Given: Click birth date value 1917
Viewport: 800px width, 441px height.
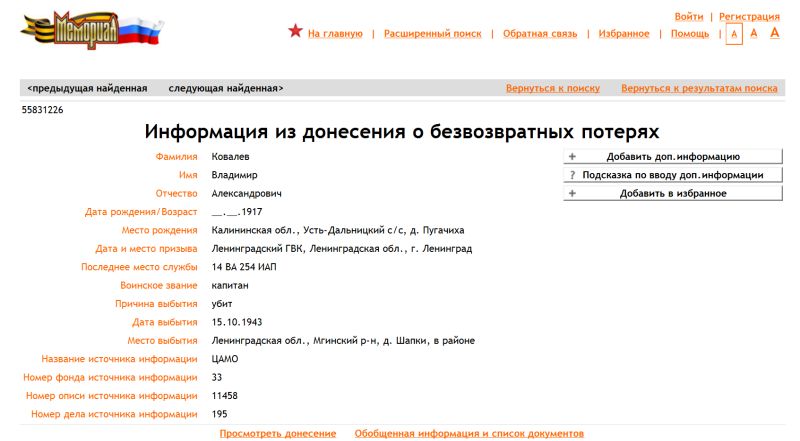Looking at the screenshot, I should point(237,212).
